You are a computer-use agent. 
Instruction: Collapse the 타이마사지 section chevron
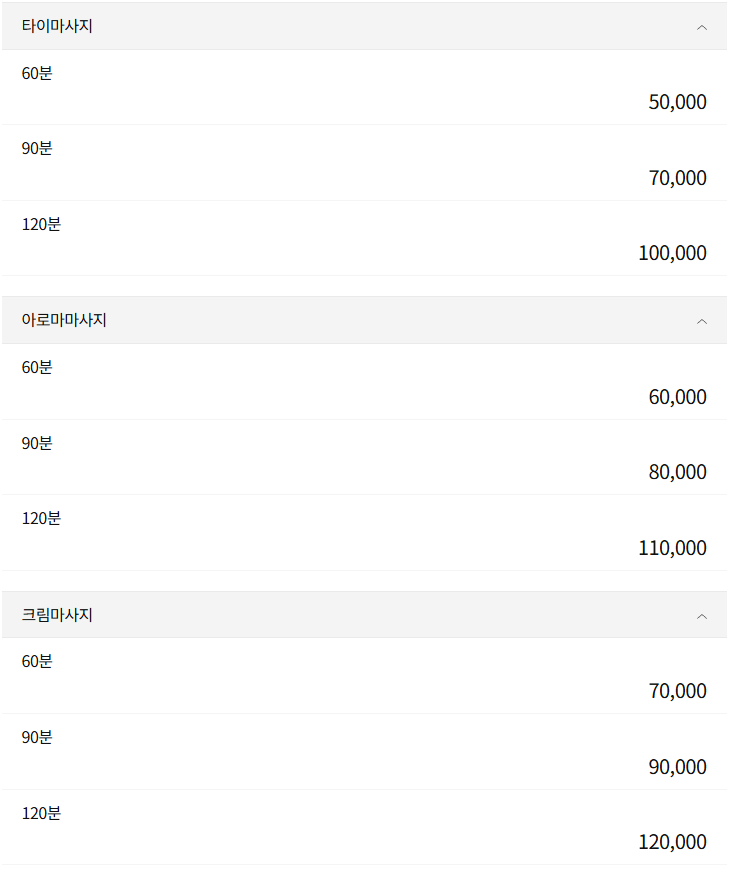702,27
